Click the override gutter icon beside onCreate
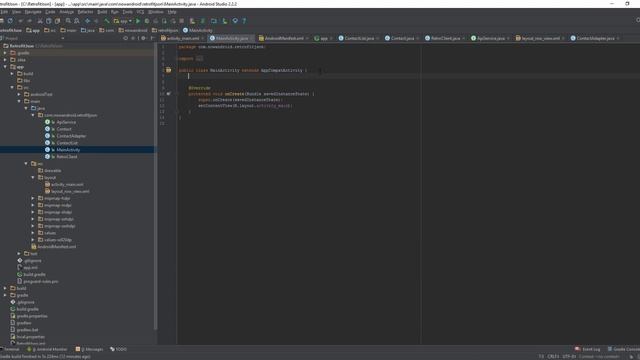640x360 pixels. [x=169, y=94]
